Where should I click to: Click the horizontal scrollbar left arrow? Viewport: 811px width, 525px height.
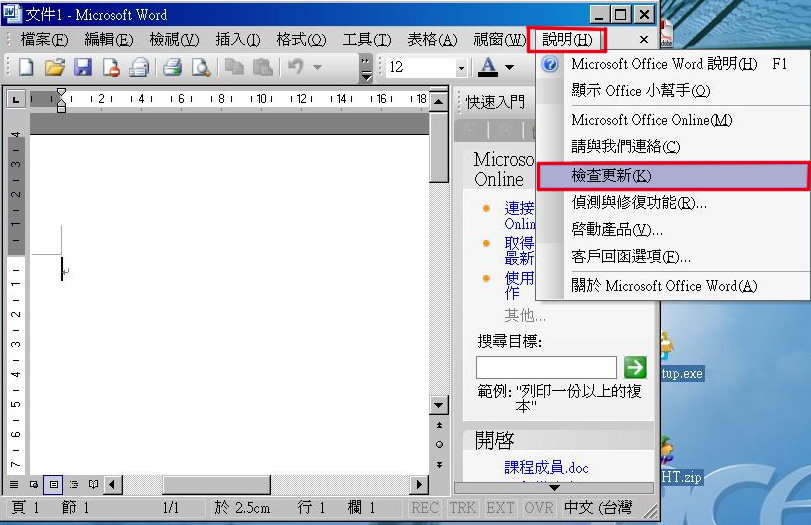112,485
